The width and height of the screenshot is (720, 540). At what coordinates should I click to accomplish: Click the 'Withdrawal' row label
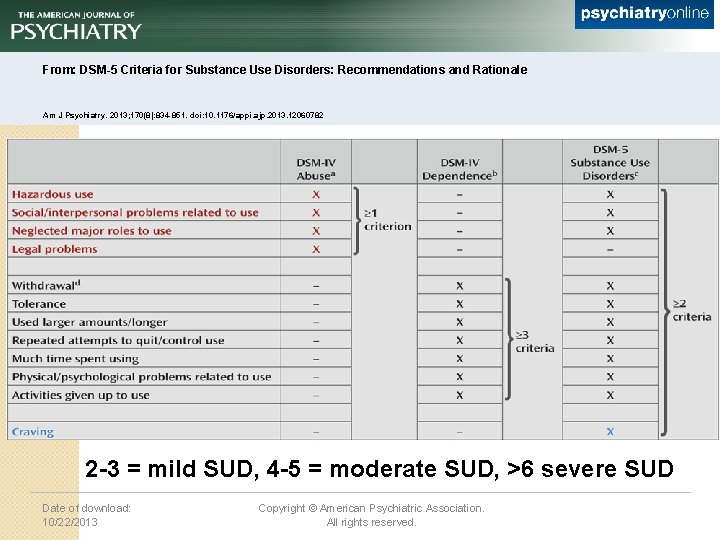click(46, 285)
